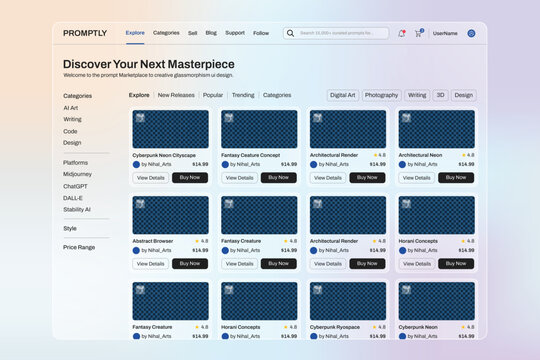Click author avatar on Abstract Browser card
Screen dimensions: 540x360
point(136,250)
